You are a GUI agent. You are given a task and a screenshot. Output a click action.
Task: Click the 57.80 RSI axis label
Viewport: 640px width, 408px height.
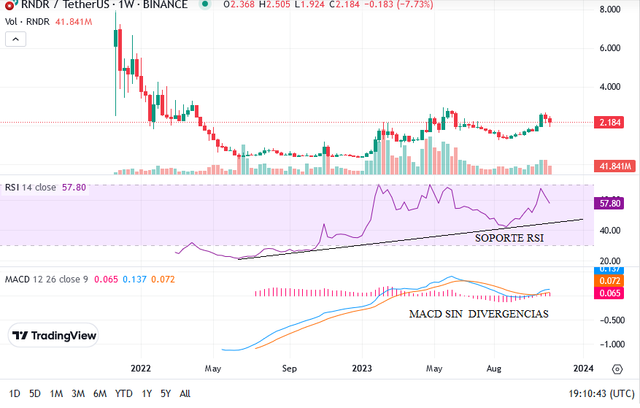click(609, 203)
